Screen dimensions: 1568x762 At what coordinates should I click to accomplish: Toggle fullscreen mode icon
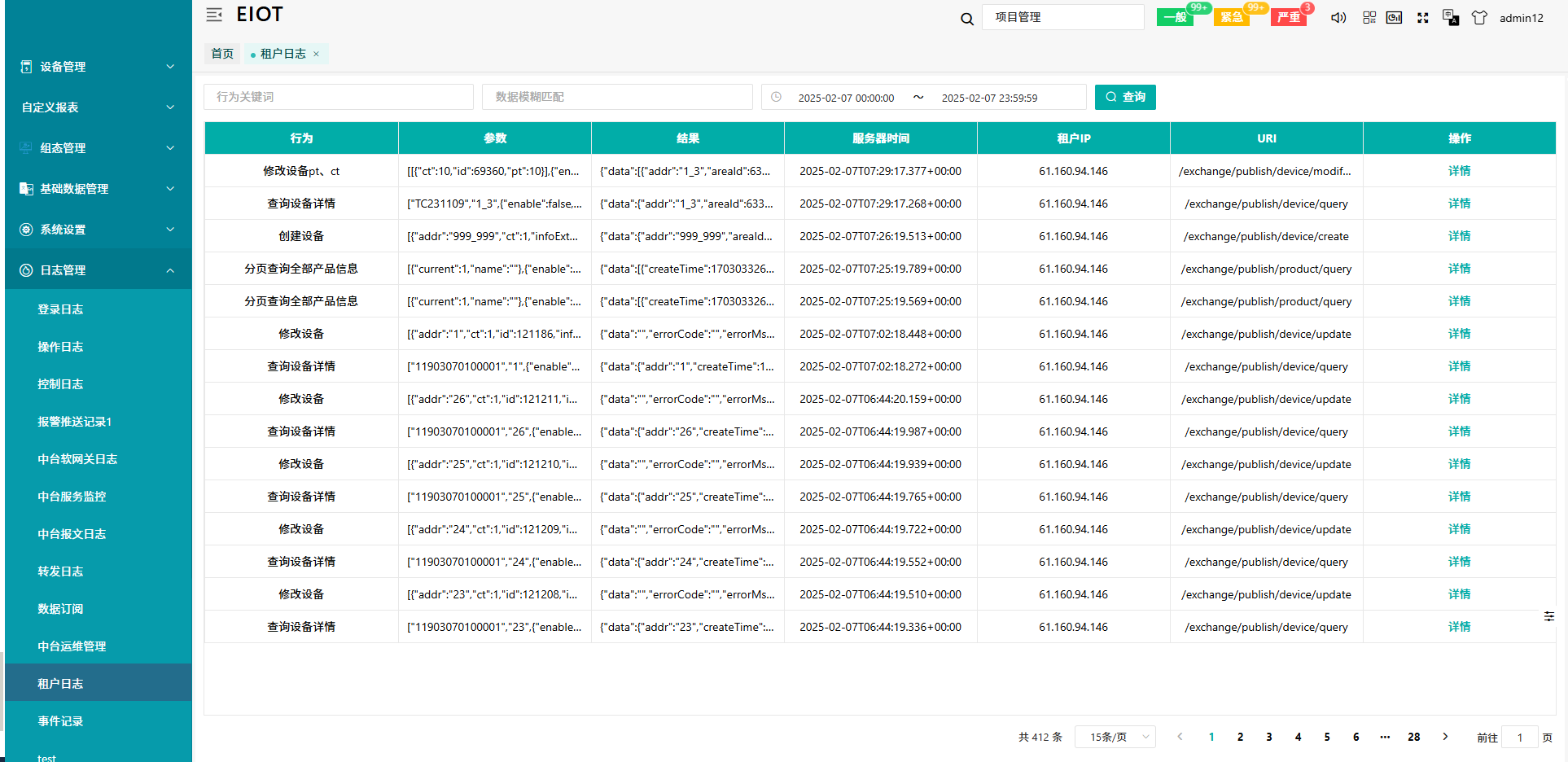coord(1422,18)
